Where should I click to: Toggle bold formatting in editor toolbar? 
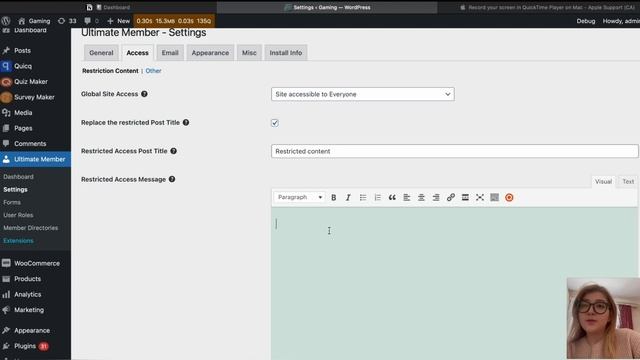pos(333,198)
